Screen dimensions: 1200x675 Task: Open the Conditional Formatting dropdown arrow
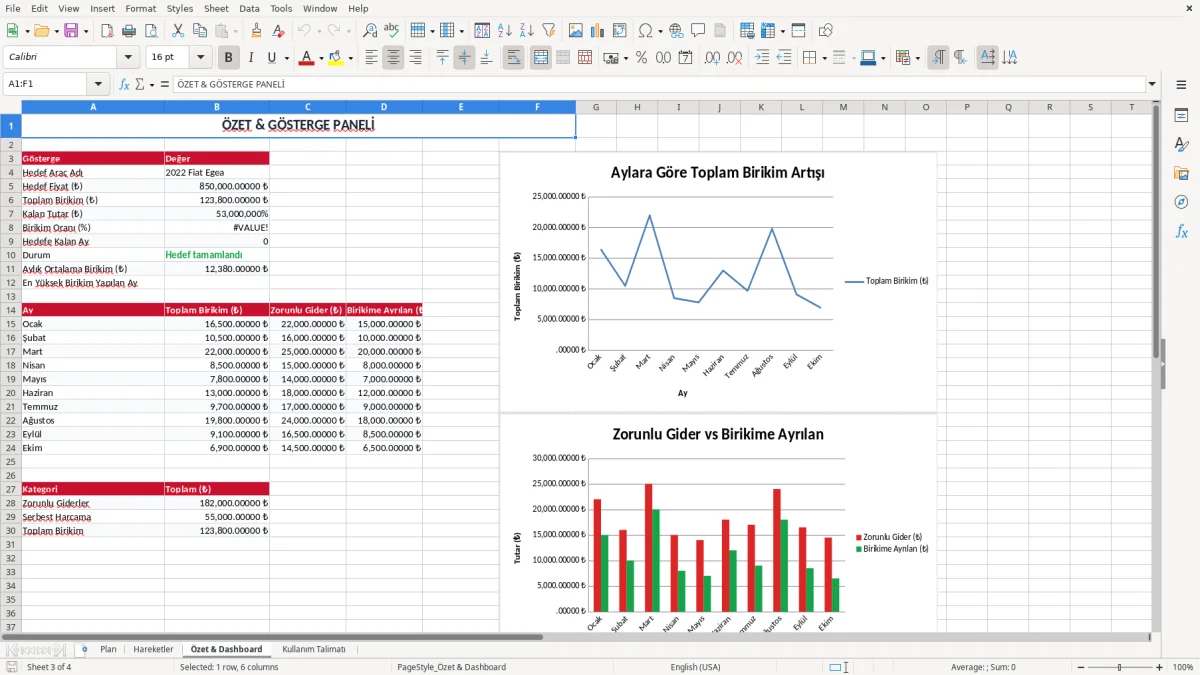[x=917, y=58]
